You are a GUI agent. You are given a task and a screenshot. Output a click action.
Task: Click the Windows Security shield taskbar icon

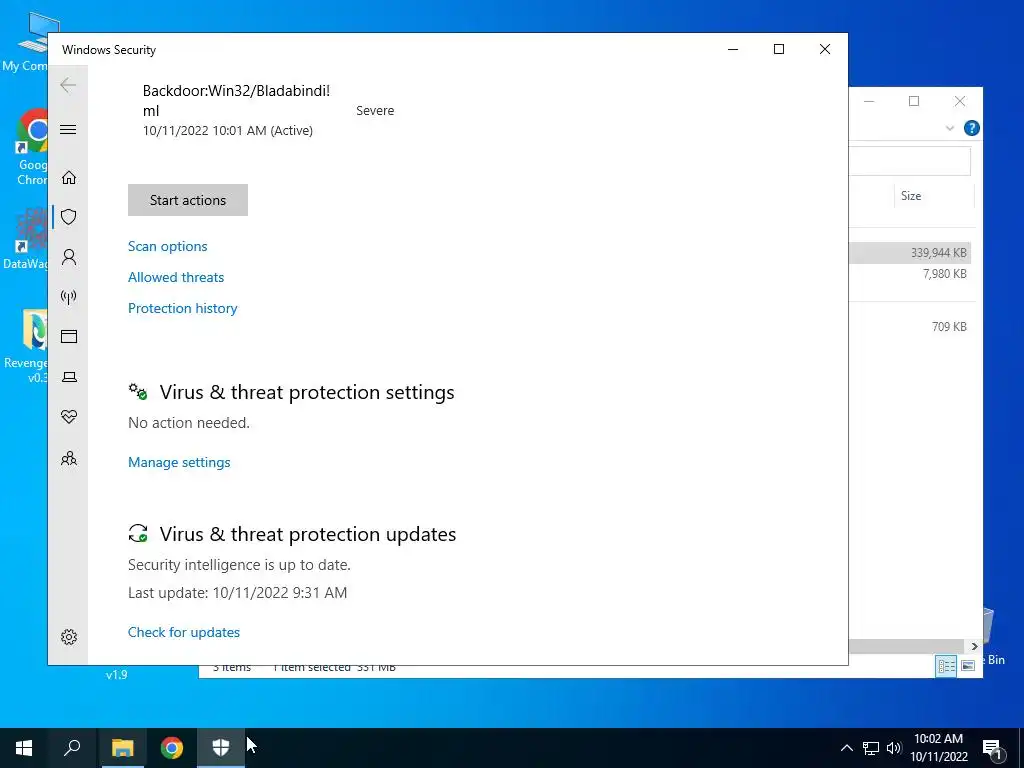pyautogui.click(x=221, y=748)
